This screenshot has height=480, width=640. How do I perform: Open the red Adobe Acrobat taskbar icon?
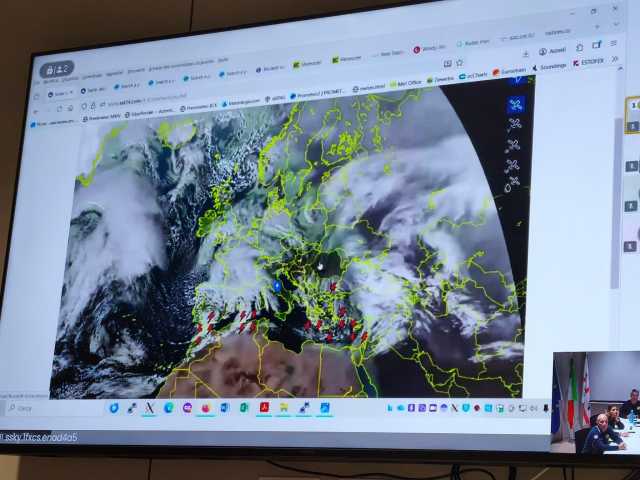[263, 407]
